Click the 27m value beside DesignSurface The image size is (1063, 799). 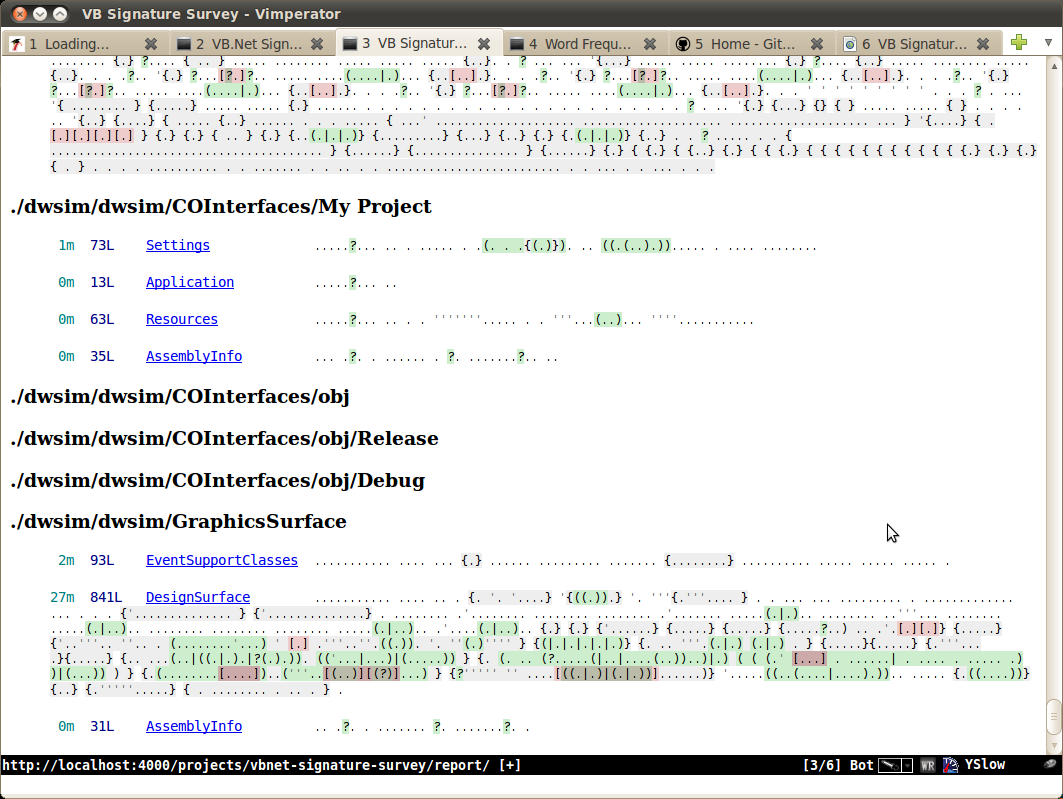tap(62, 597)
